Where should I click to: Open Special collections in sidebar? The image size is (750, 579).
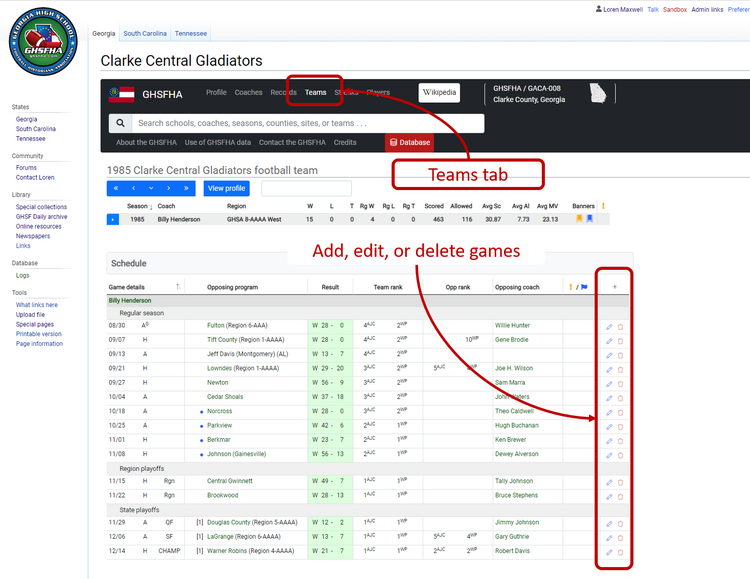click(x=41, y=207)
